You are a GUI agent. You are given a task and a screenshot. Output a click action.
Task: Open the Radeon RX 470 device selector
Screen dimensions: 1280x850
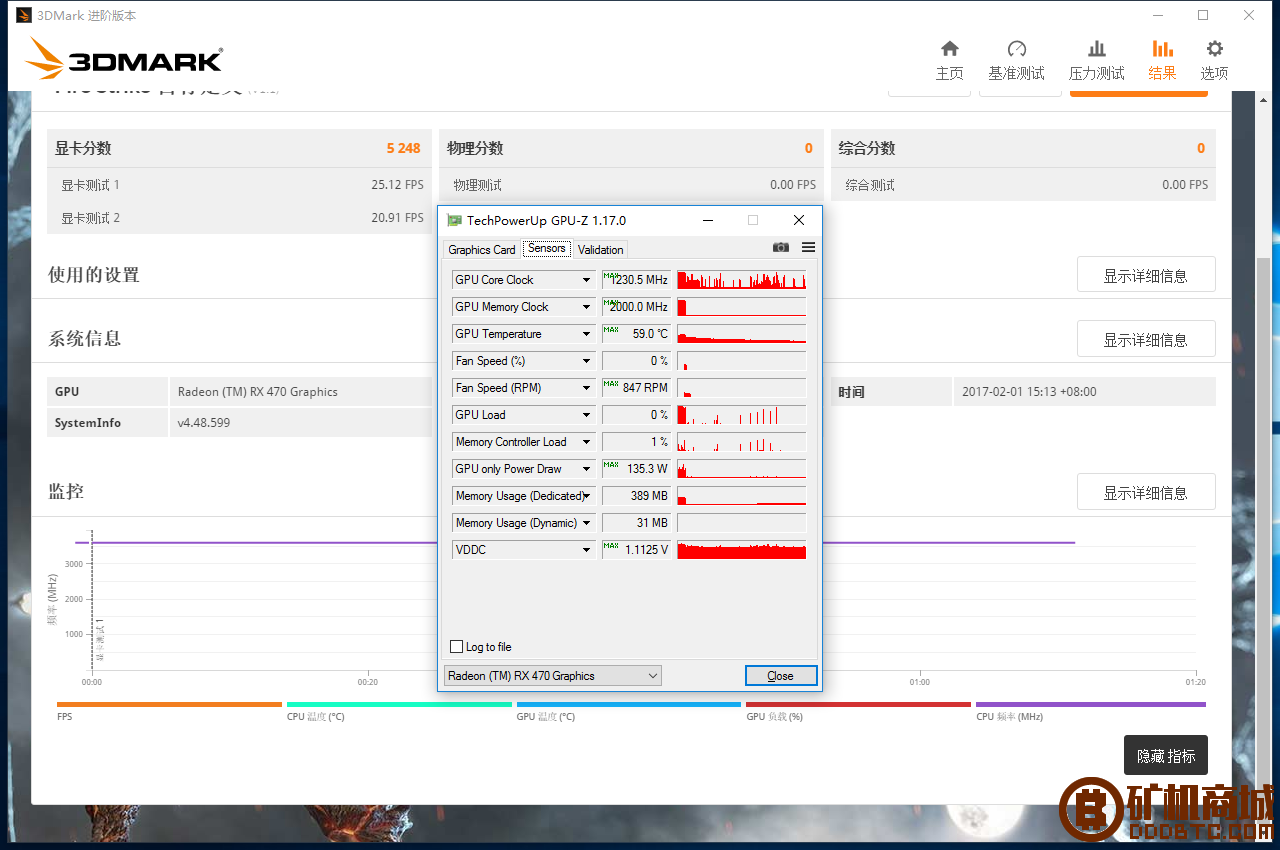[553, 676]
